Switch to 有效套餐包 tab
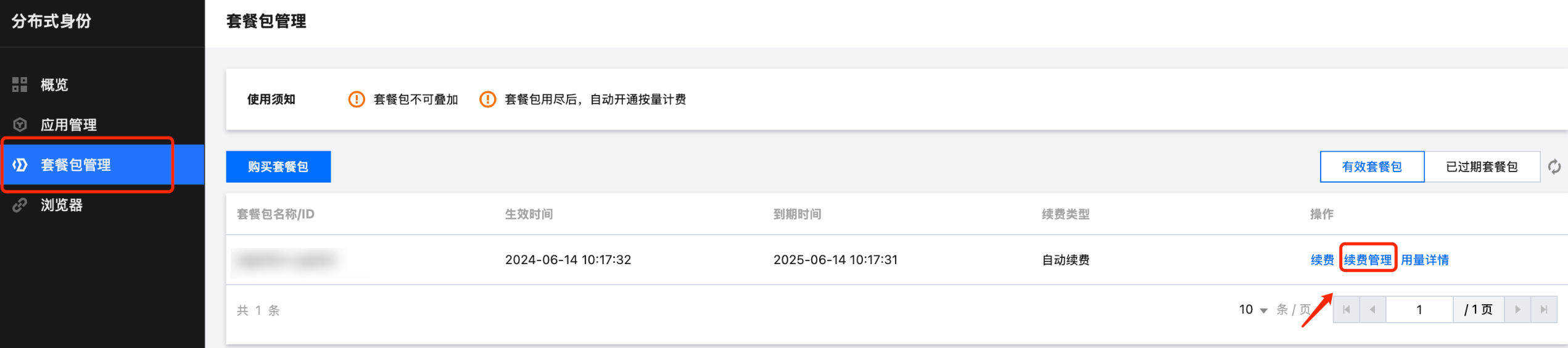 pyautogui.click(x=1372, y=167)
